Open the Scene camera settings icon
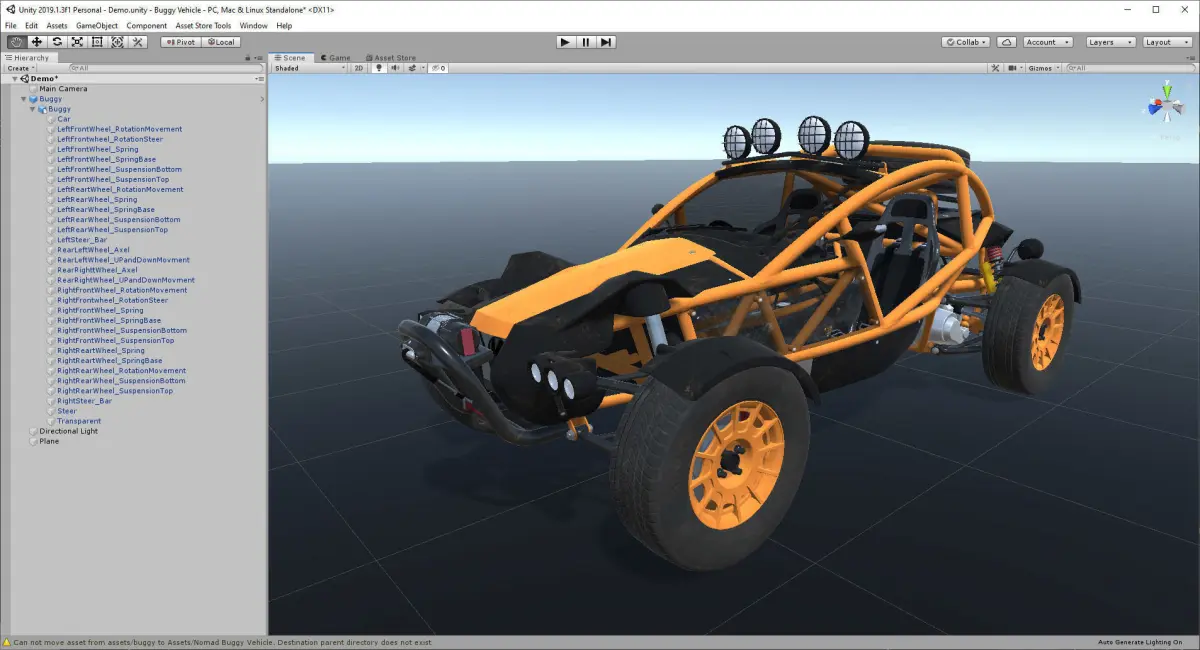This screenshot has width=1200, height=650. pyautogui.click(x=1014, y=68)
